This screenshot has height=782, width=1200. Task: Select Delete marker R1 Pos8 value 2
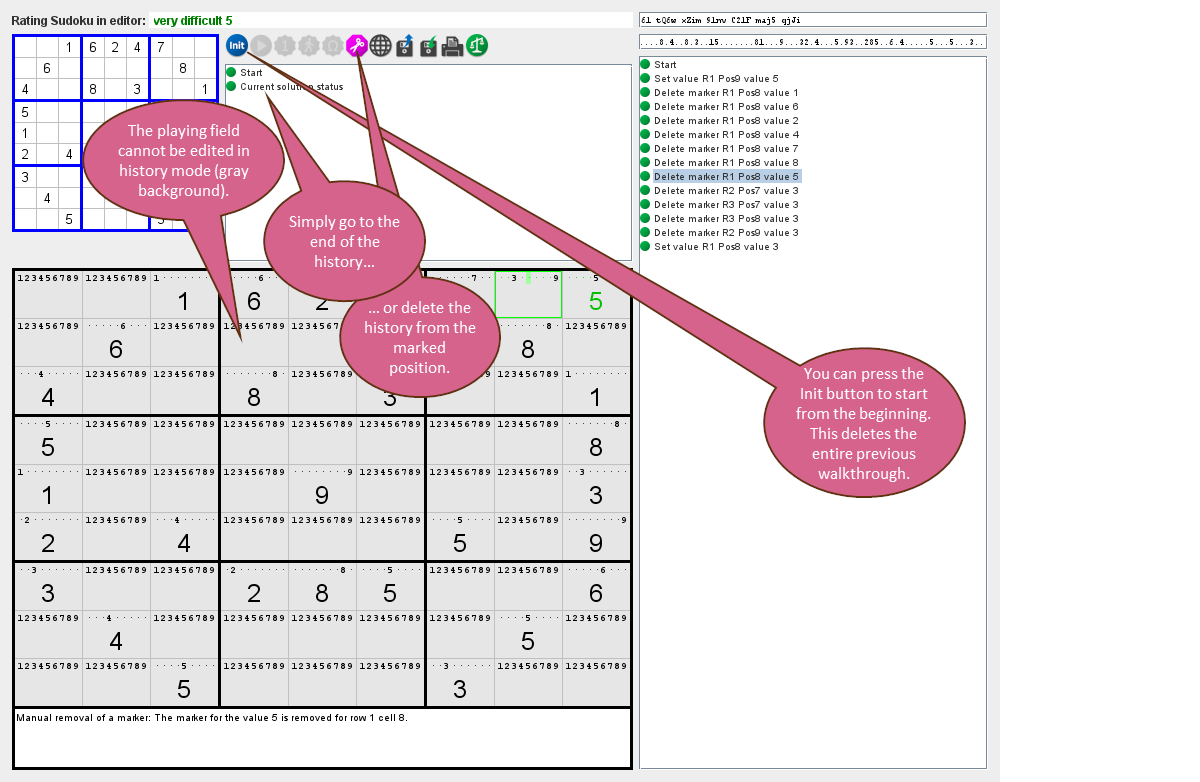click(x=726, y=121)
